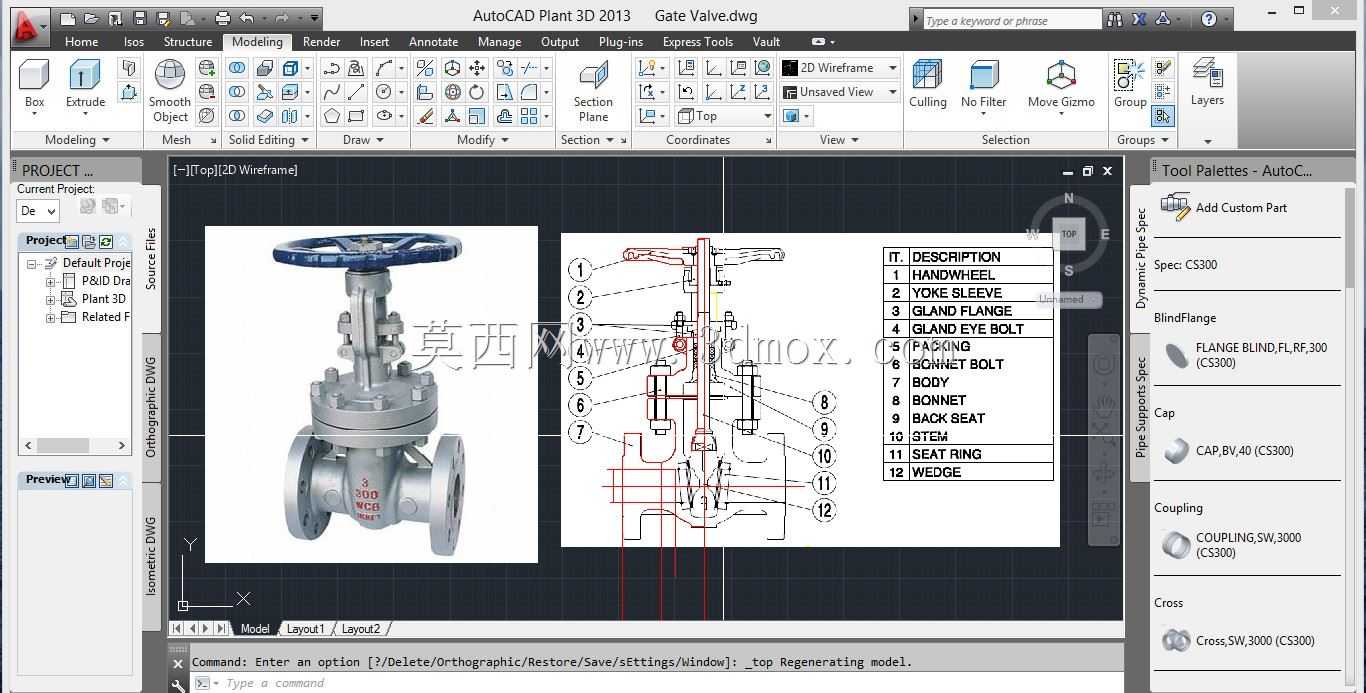Open the 2D Wireframe visual style dropdown
The height and width of the screenshot is (693, 1366).
840,68
